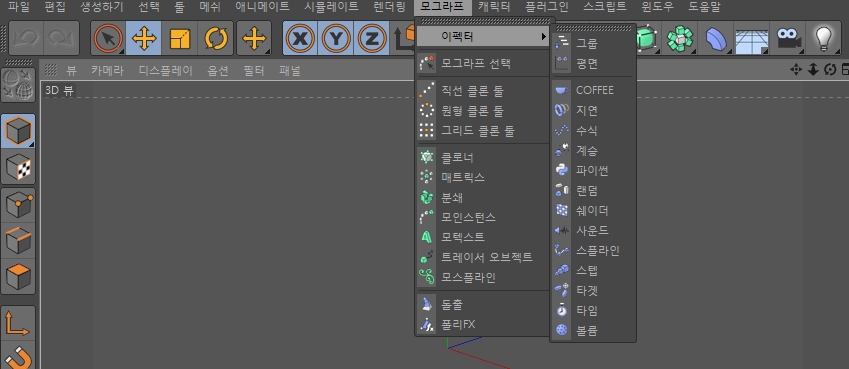Toggle Z axis lock

coord(371,38)
